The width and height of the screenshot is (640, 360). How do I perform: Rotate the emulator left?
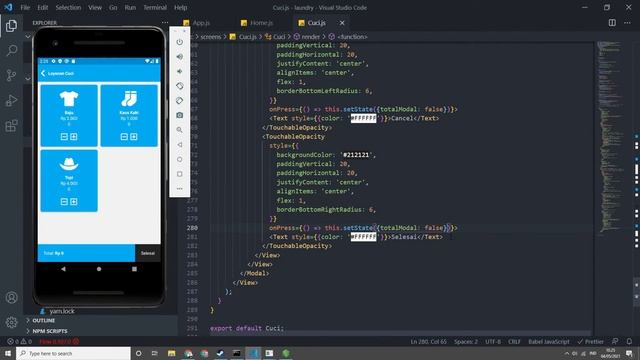[180, 86]
